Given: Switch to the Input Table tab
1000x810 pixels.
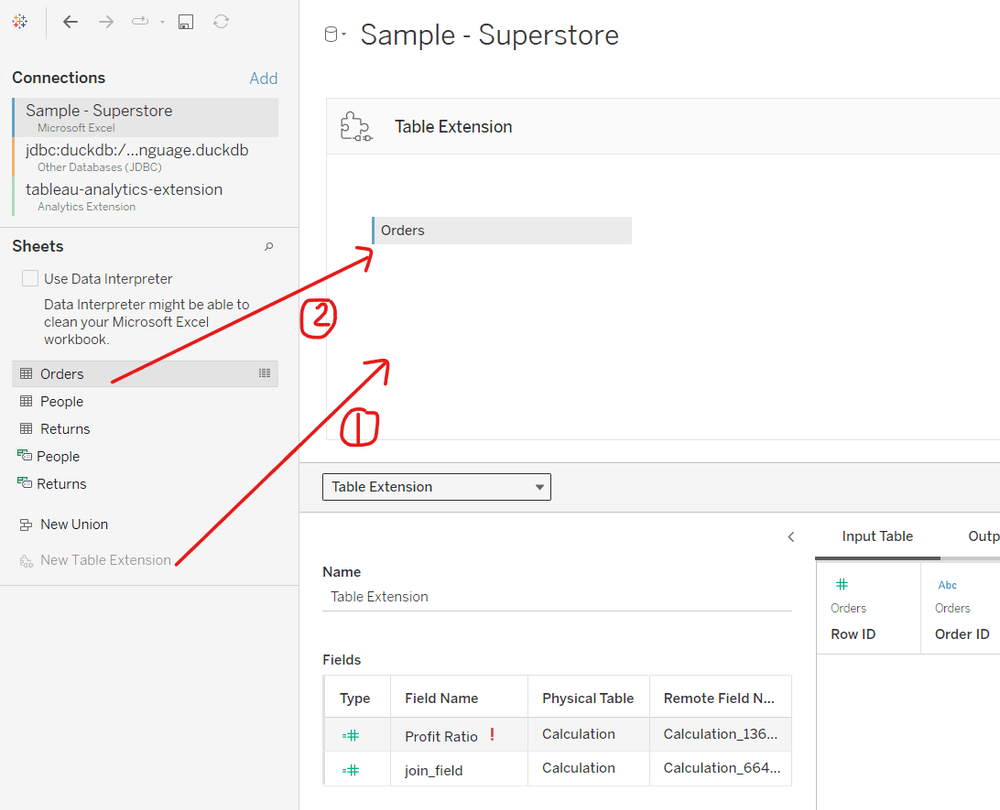Looking at the screenshot, I should [877, 536].
